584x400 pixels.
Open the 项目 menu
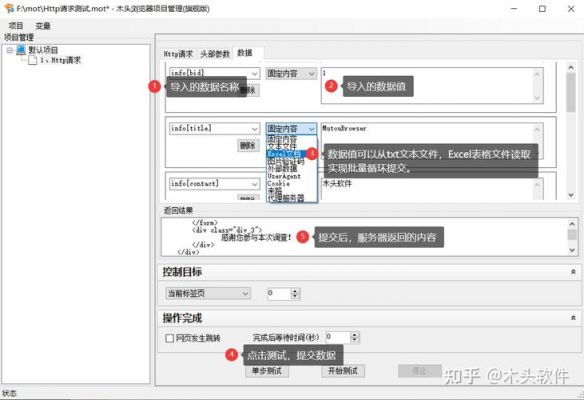(x=16, y=26)
